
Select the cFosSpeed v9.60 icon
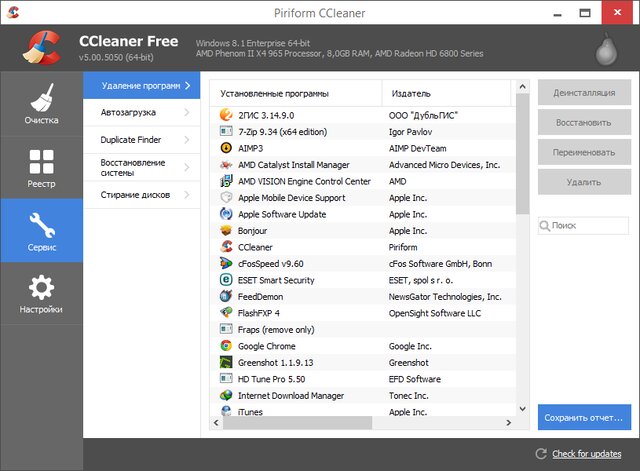click(x=226, y=263)
